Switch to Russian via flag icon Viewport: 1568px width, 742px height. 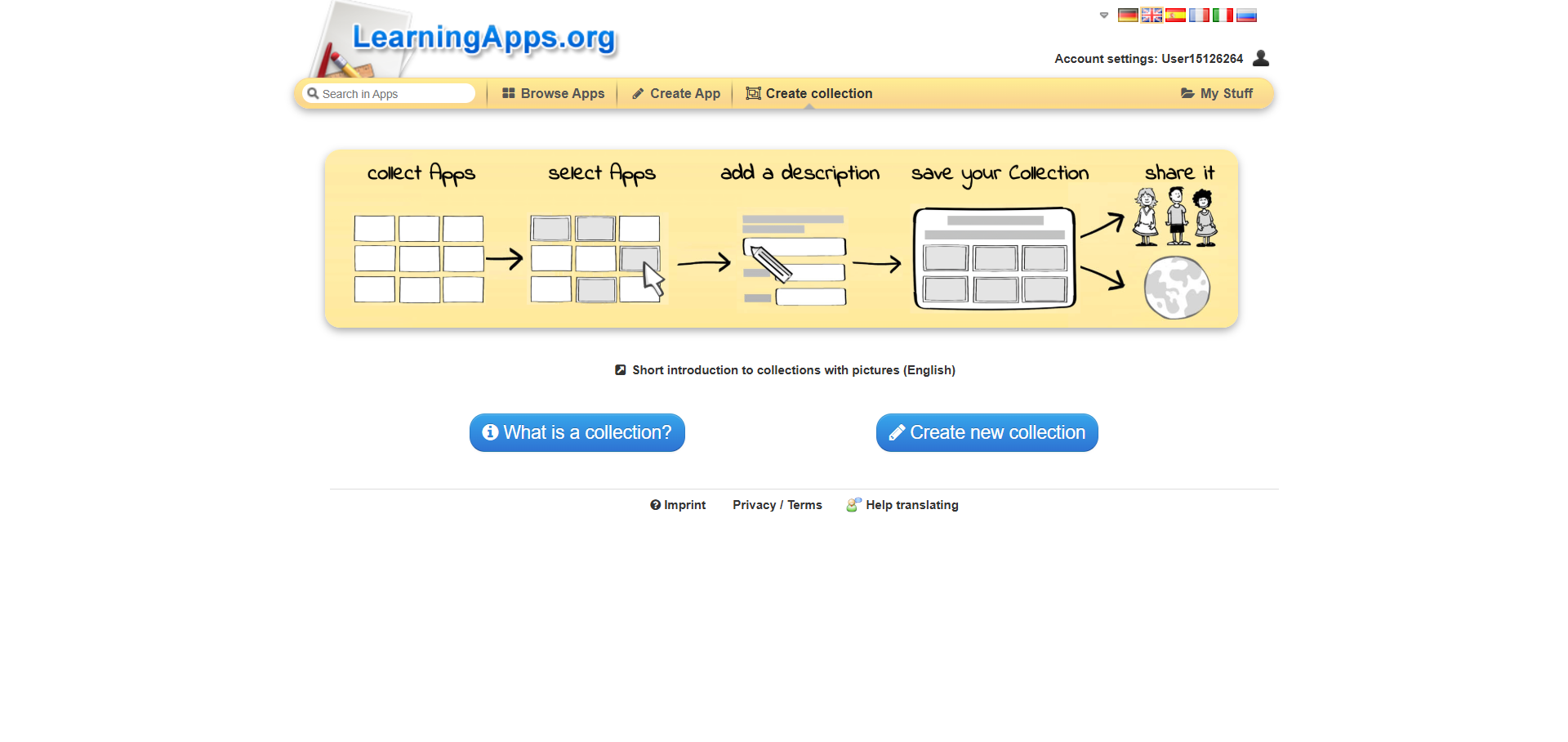click(x=1246, y=16)
